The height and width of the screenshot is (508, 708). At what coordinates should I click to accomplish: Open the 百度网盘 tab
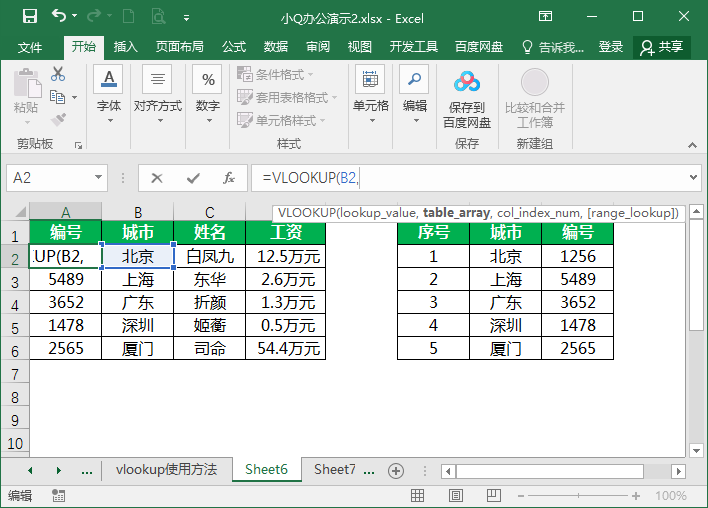(479, 47)
